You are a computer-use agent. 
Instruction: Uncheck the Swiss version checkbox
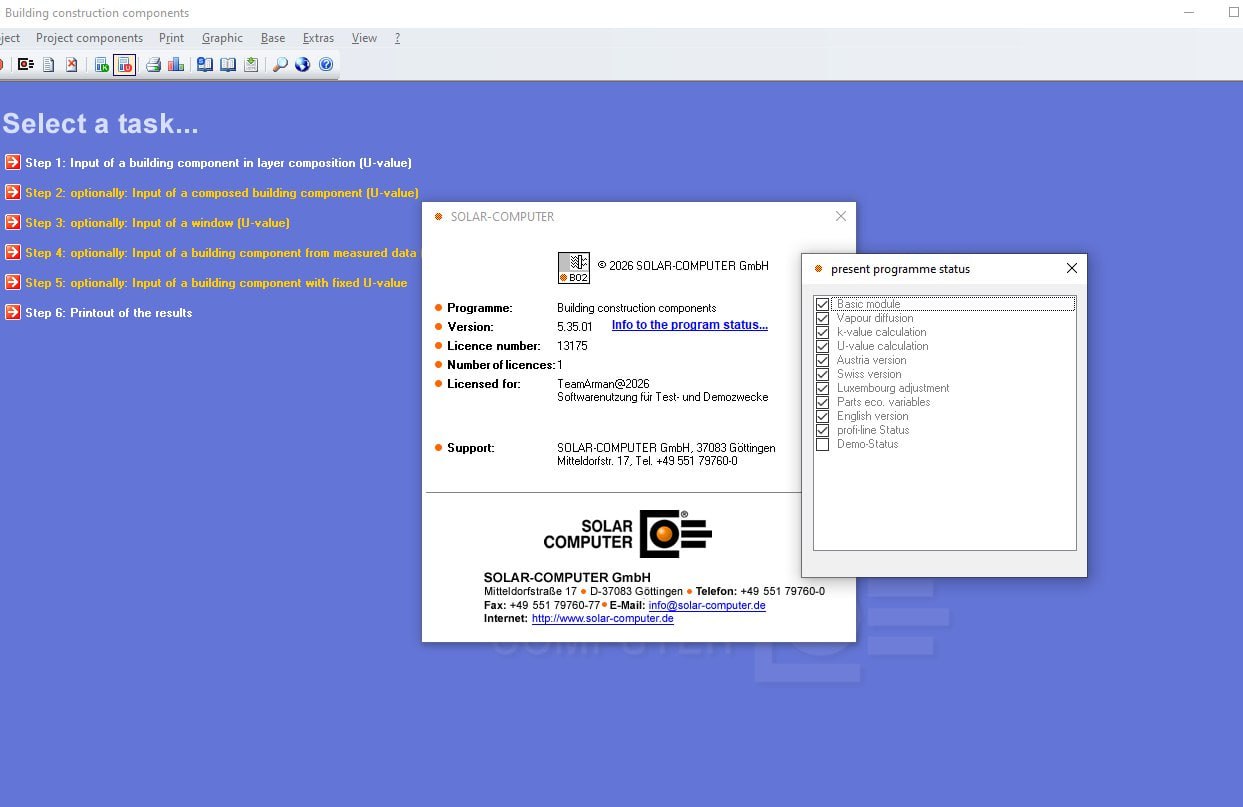[822, 374]
